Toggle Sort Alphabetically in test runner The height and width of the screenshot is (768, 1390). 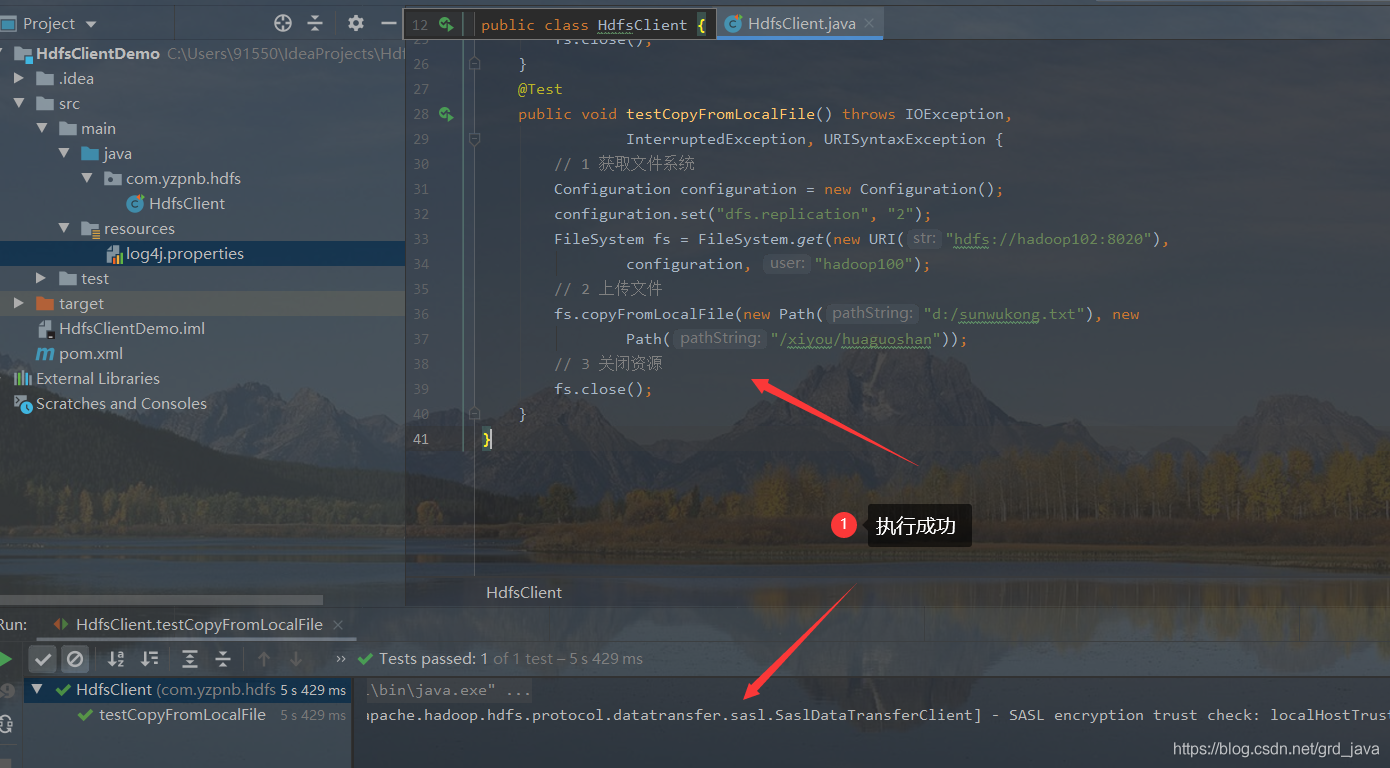click(x=116, y=658)
